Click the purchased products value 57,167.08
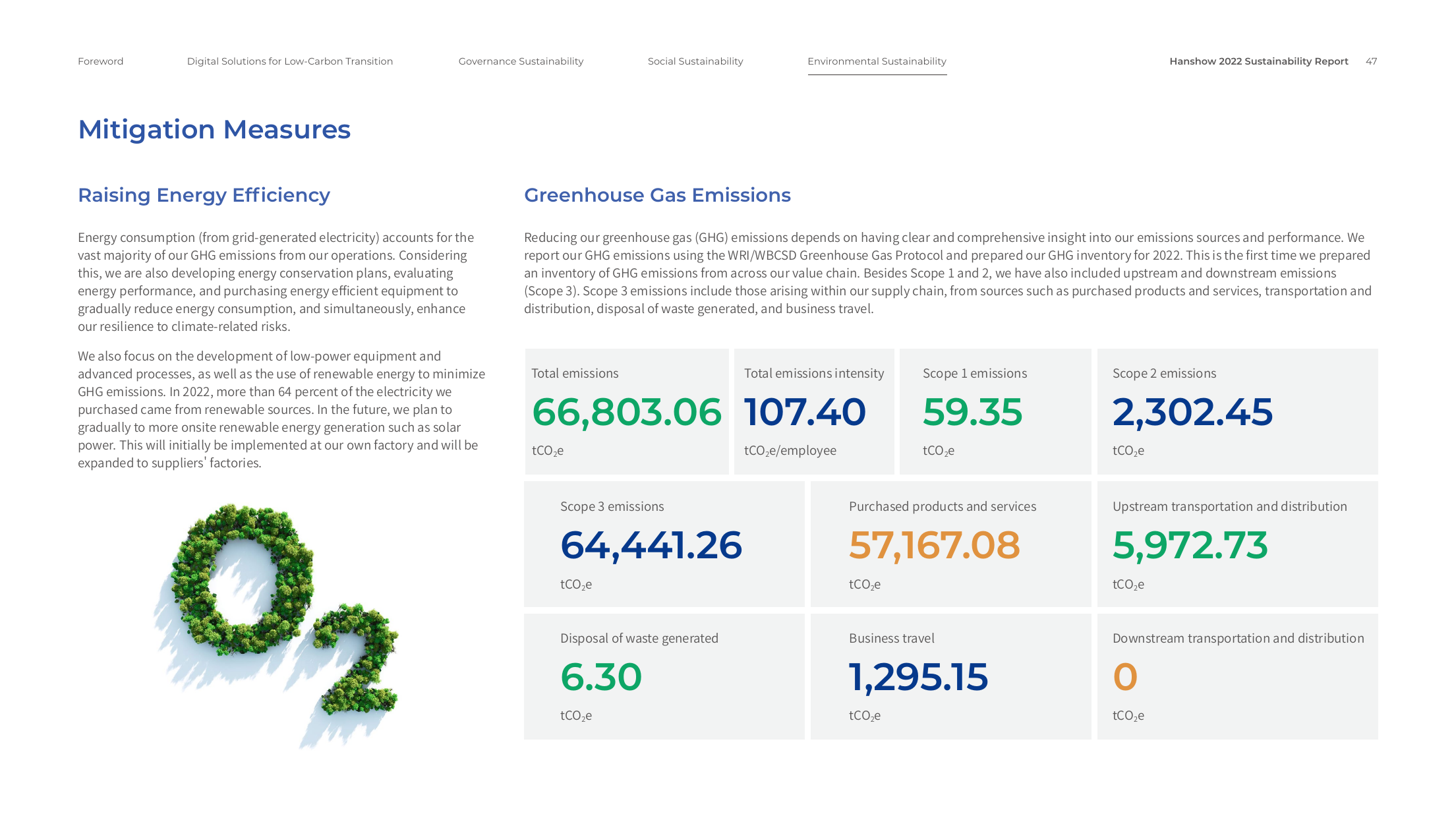 (935, 545)
